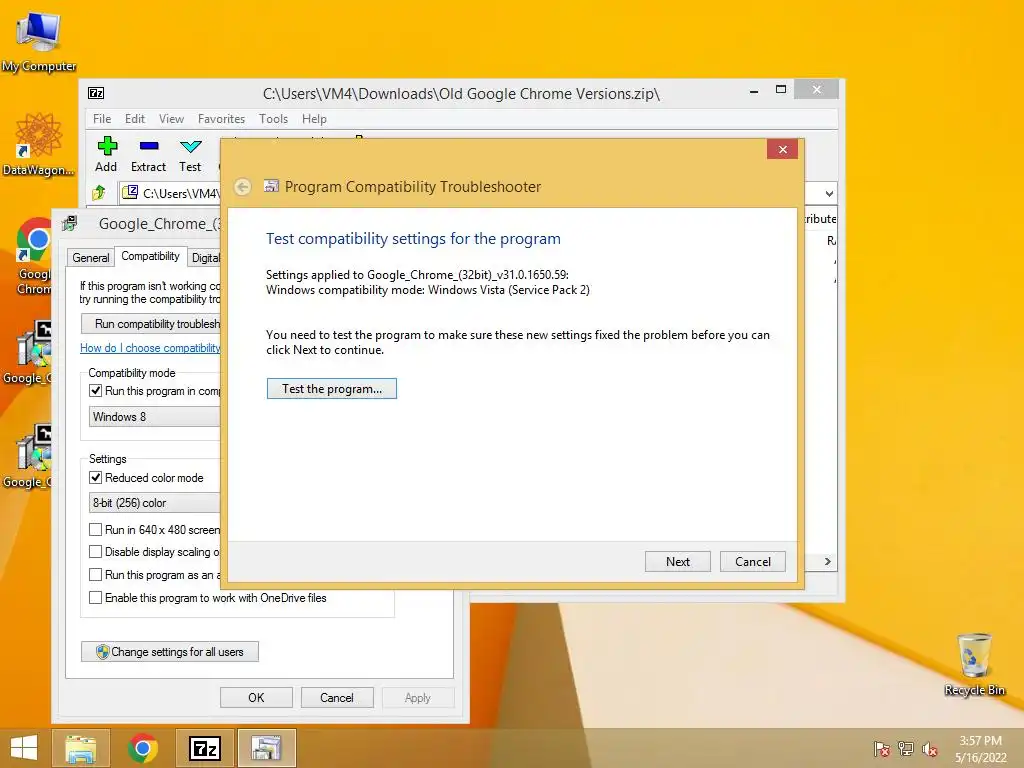Image resolution: width=1024 pixels, height=768 pixels.
Task: Click the 7-Zip path address field
Action: click(x=171, y=193)
